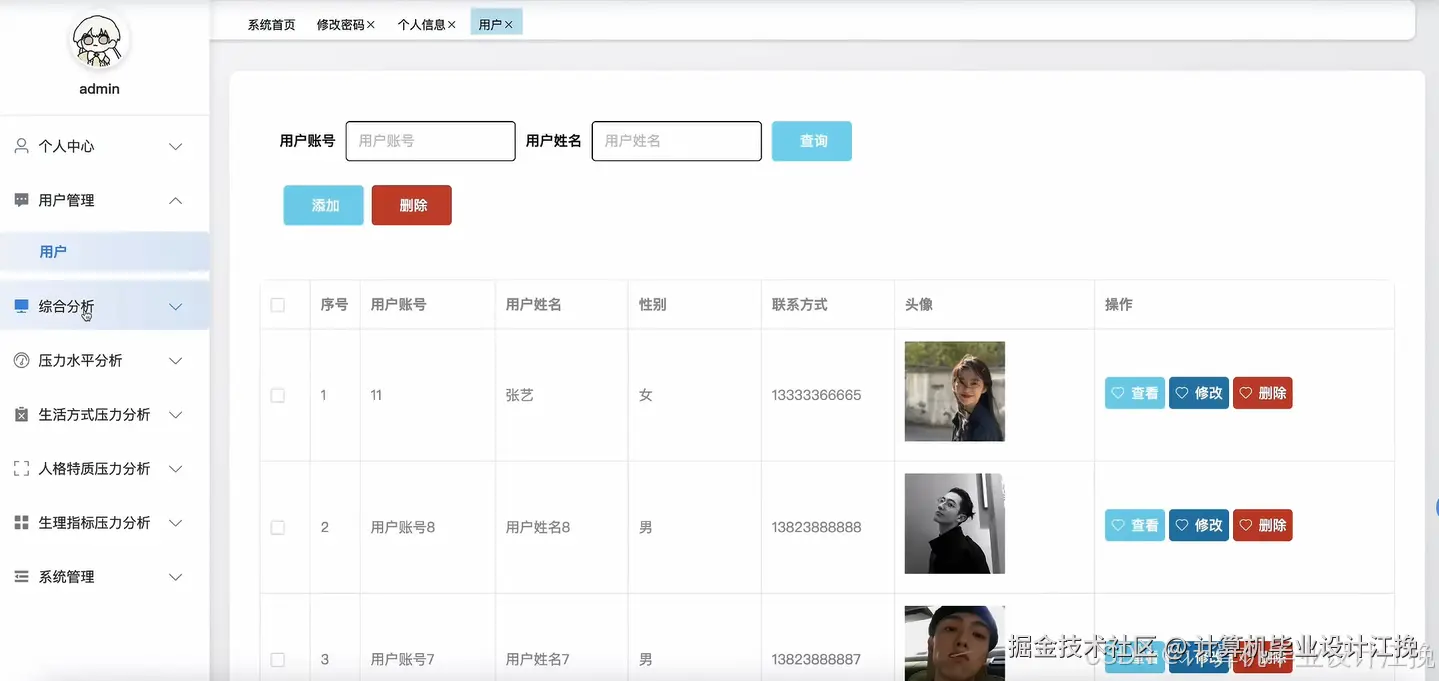
Task: Open the 系统管理 sidebar menu
Action: click(105, 577)
